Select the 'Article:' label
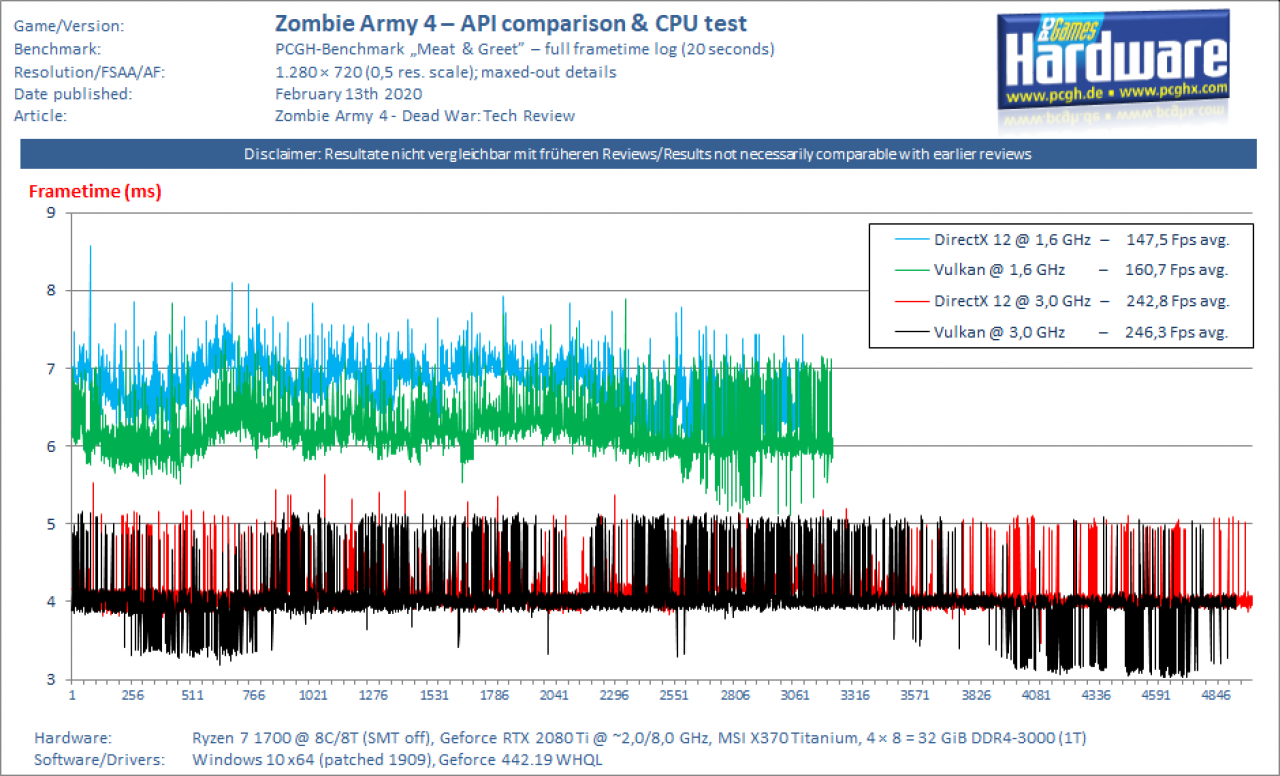The image size is (1280, 776). pos(39,116)
